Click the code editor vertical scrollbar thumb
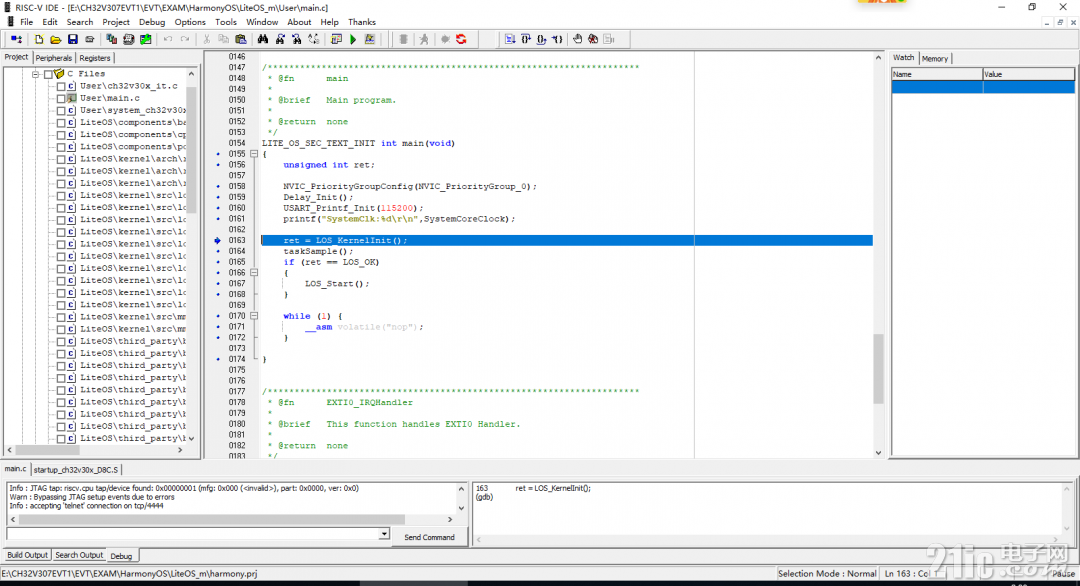 [878, 368]
